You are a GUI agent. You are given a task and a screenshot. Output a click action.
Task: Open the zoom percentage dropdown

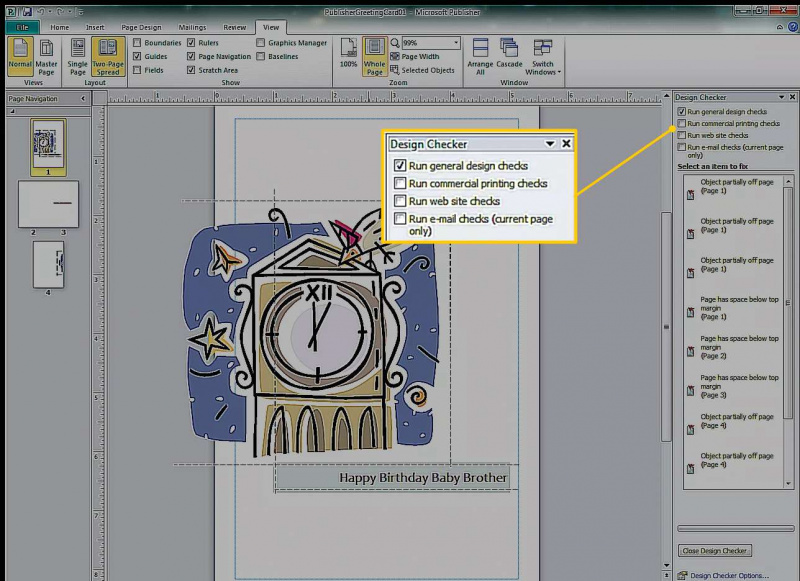(456, 43)
